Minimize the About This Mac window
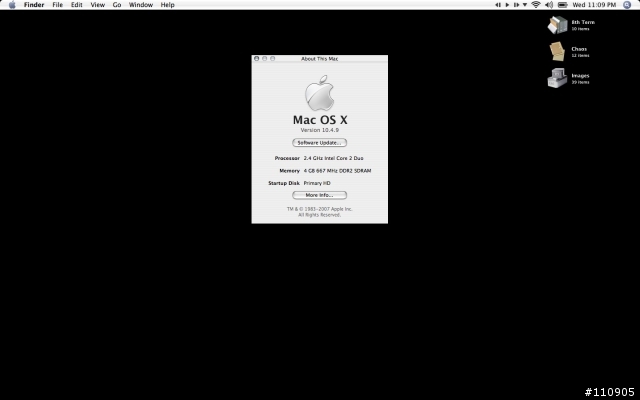Image resolution: width=640 pixels, height=400 pixels. [x=264, y=59]
